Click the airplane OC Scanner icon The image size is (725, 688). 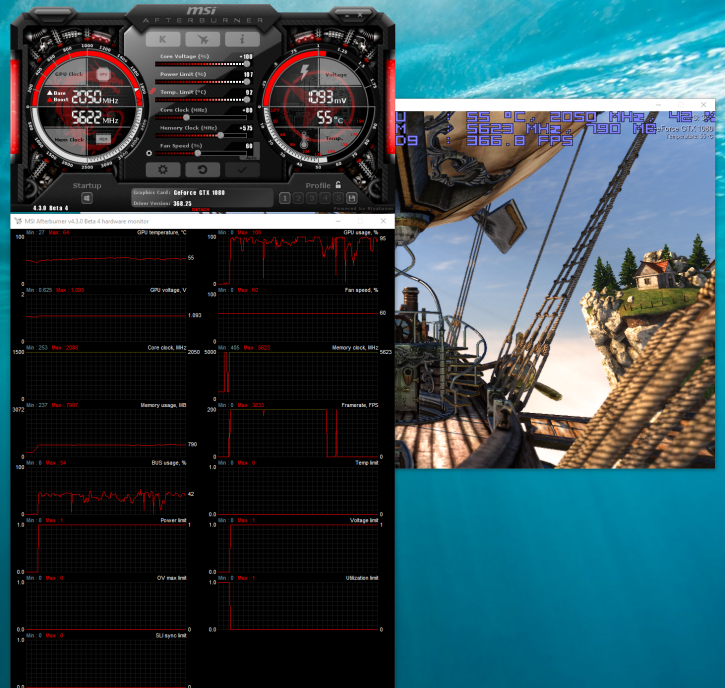[203, 39]
